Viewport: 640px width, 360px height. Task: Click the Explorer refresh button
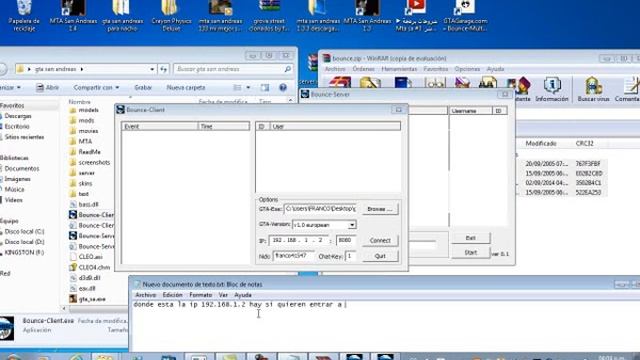pyautogui.click(x=164, y=69)
